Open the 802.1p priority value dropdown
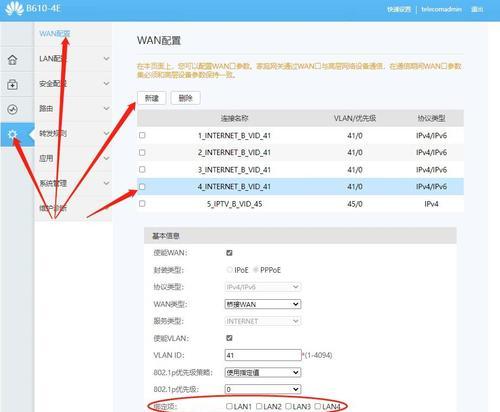The height and width of the screenshot is (412, 500). tap(263, 389)
